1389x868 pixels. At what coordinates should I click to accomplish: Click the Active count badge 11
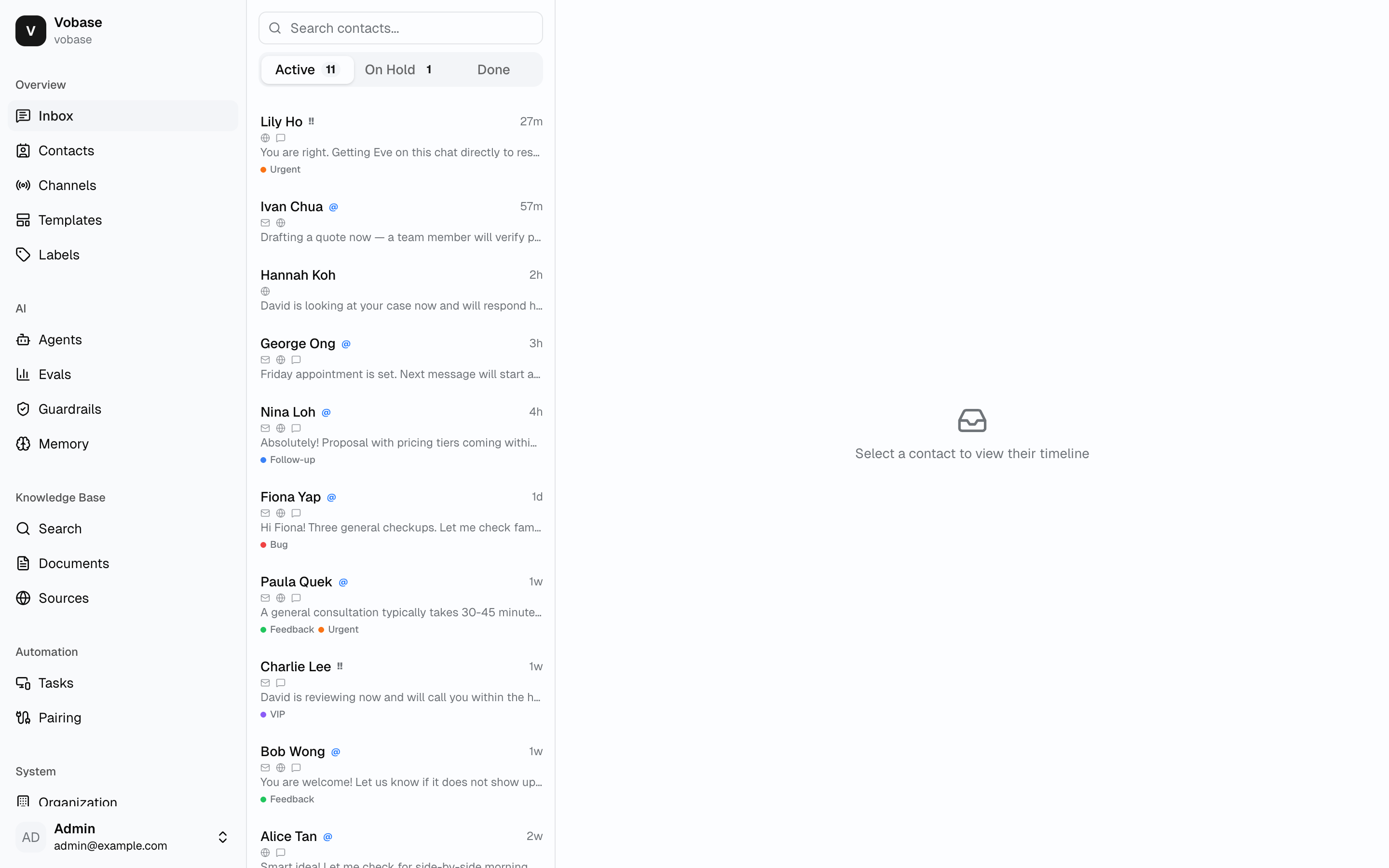(x=330, y=69)
